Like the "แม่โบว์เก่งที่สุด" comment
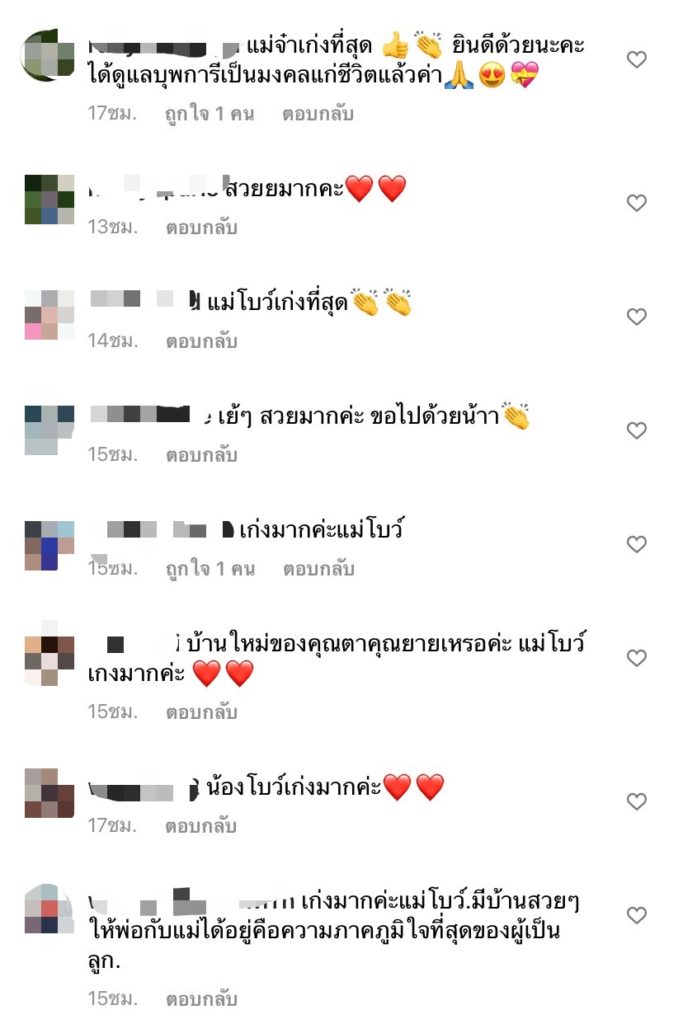Viewport: 683px width, 1024px height. pos(636,317)
